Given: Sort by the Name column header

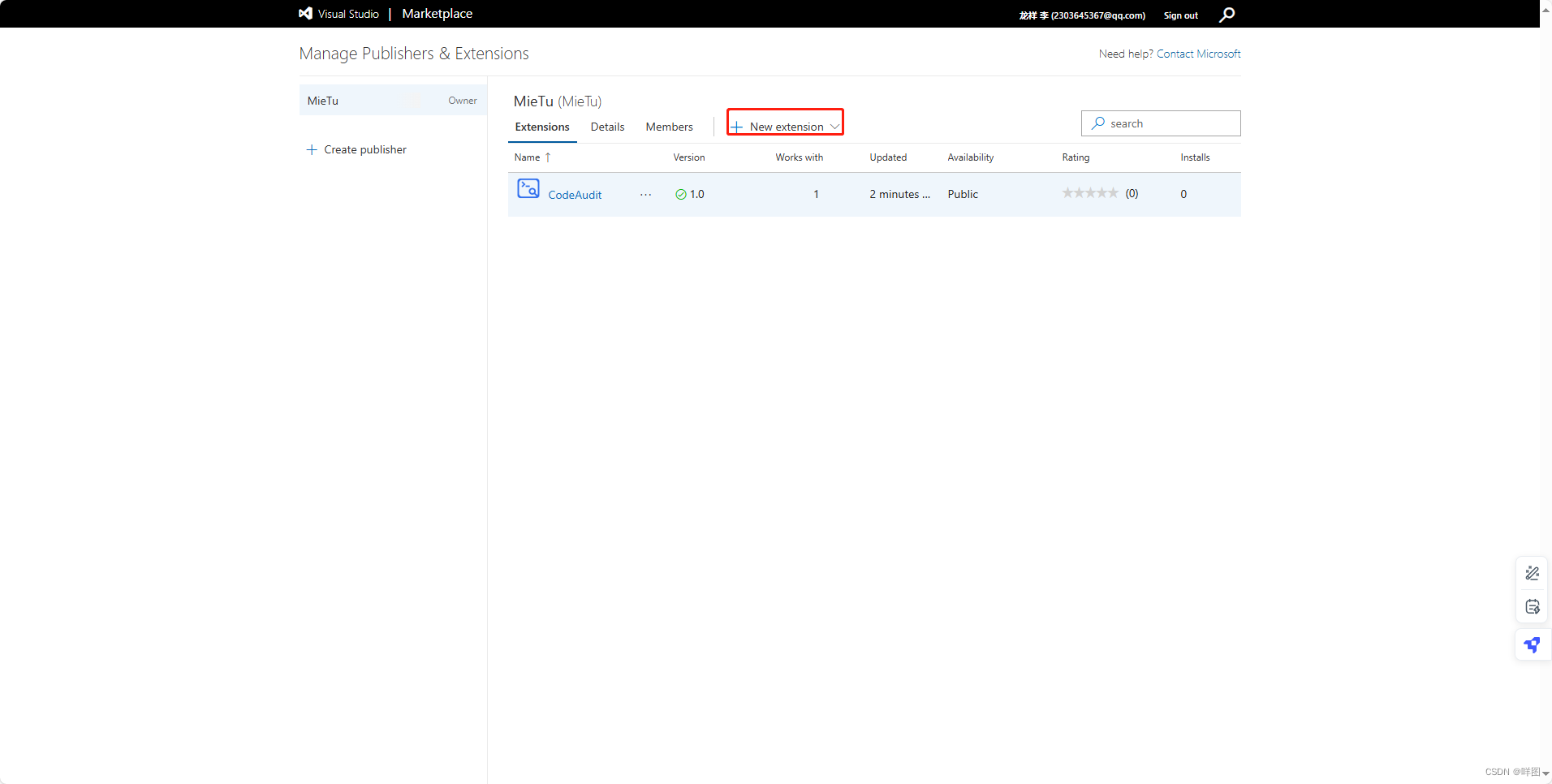Looking at the screenshot, I should [x=527, y=157].
